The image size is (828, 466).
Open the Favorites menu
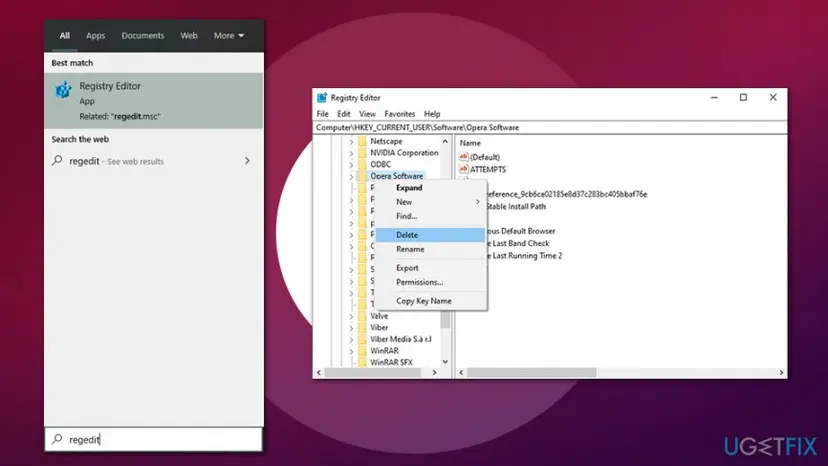tap(400, 114)
